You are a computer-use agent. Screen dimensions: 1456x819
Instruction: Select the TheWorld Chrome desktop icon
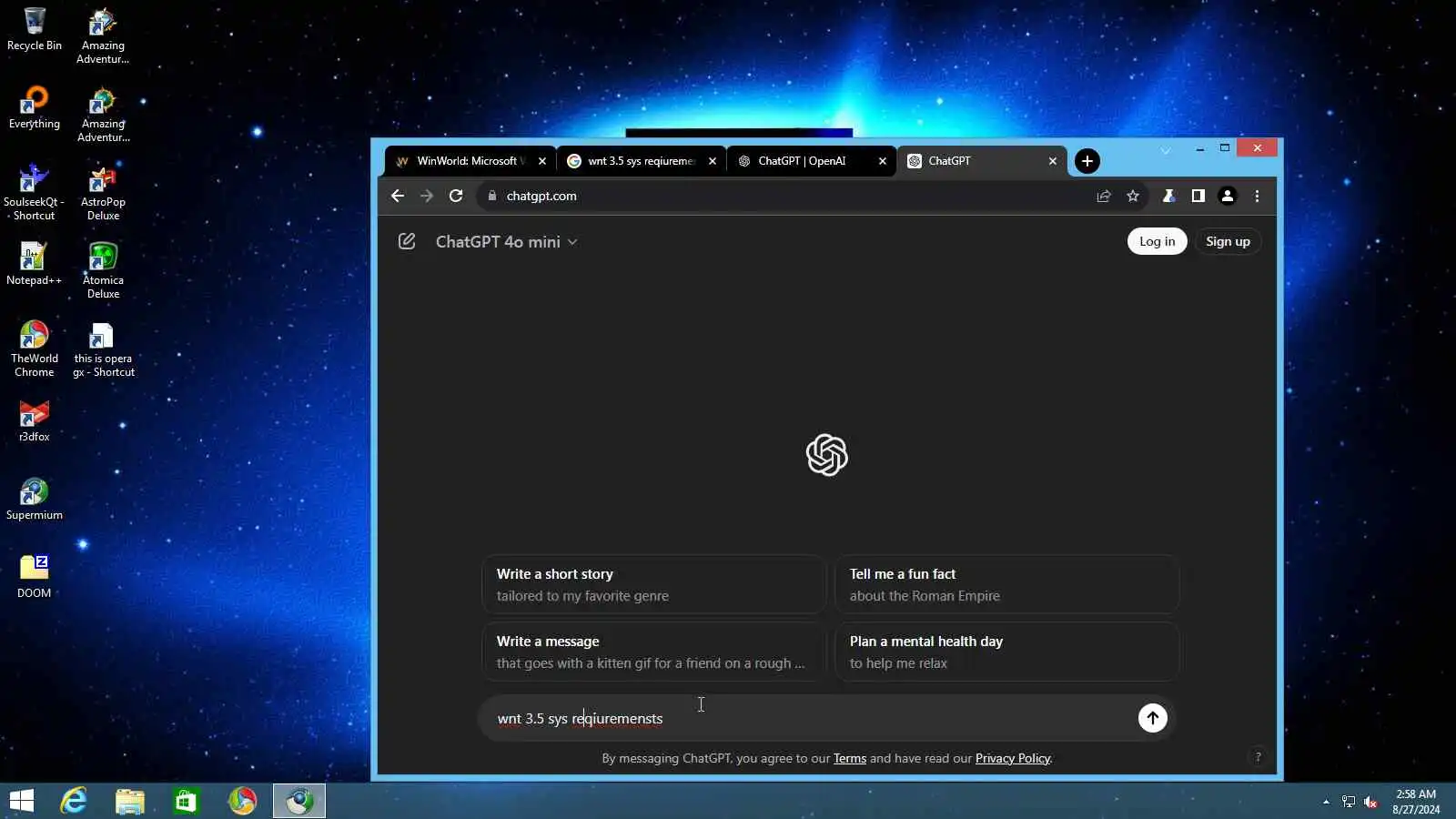(35, 349)
